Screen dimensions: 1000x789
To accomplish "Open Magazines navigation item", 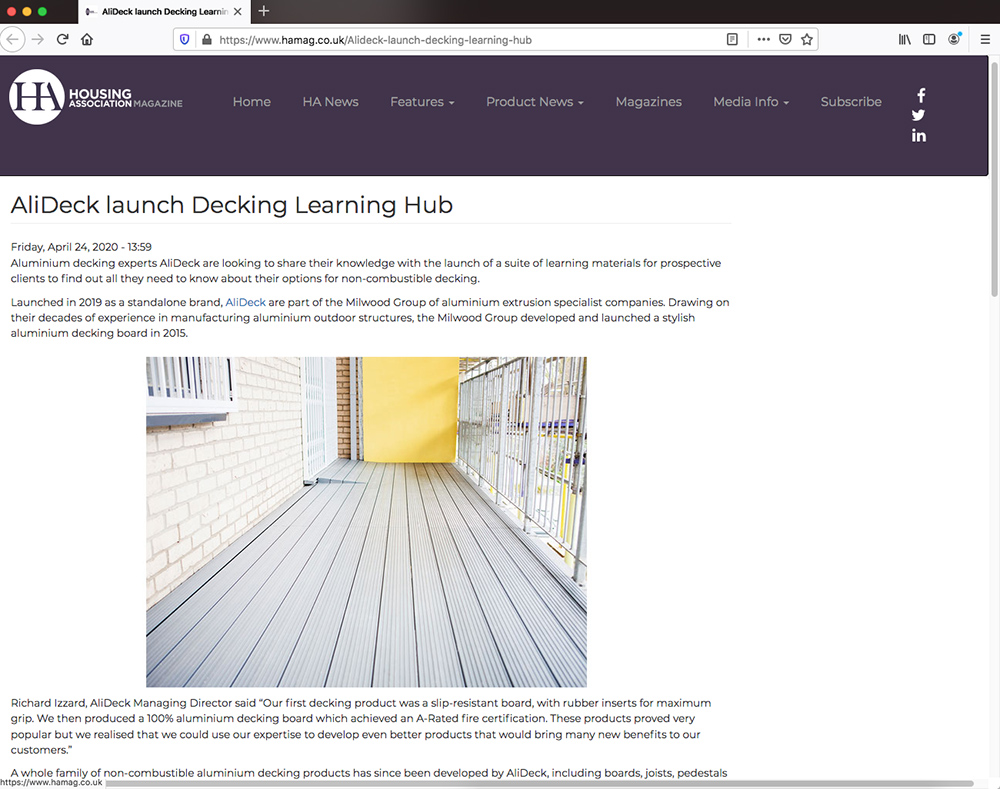I will (649, 102).
